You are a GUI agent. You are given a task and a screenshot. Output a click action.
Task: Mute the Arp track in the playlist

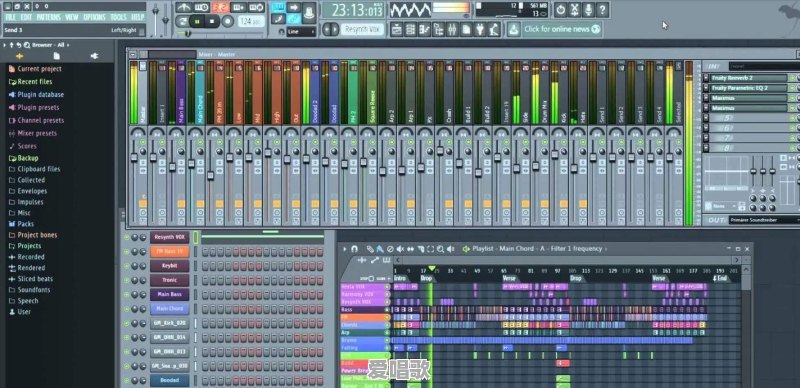(x=387, y=332)
